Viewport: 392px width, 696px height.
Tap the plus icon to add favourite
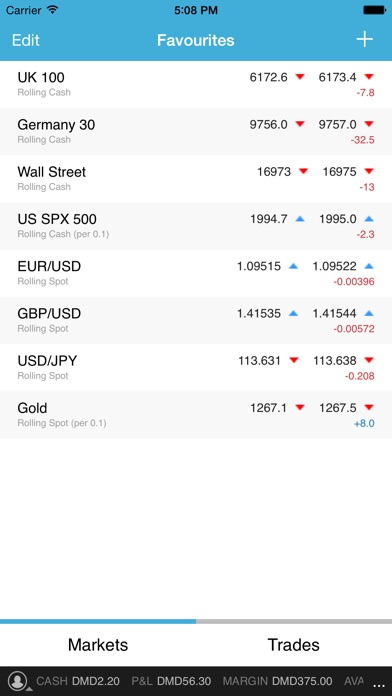tap(364, 40)
